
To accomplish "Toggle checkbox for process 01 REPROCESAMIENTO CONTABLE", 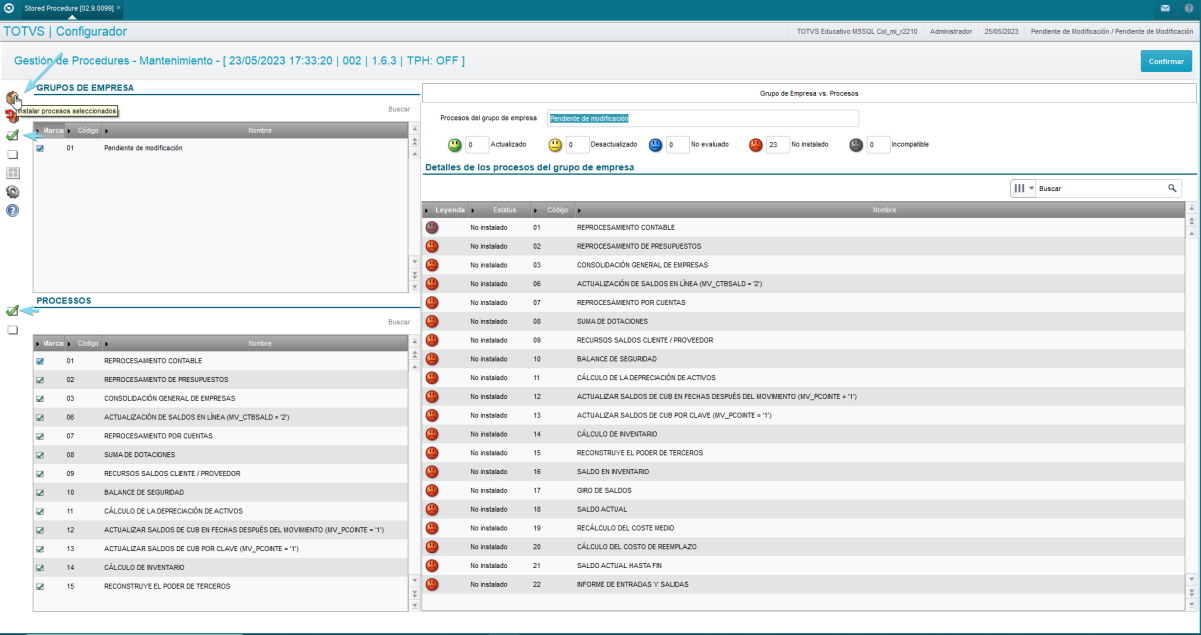I will tap(40, 360).
